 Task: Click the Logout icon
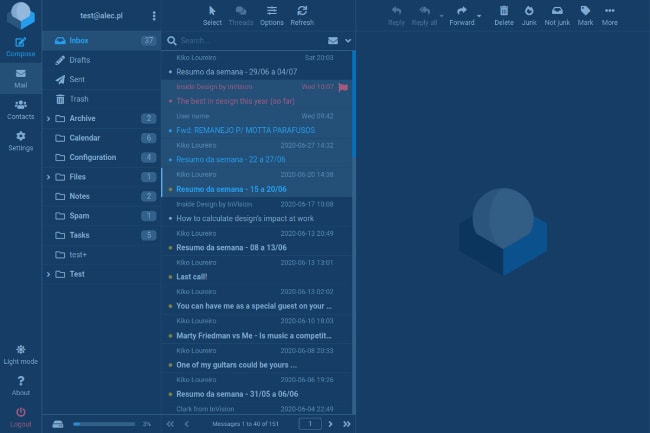pos(20,416)
